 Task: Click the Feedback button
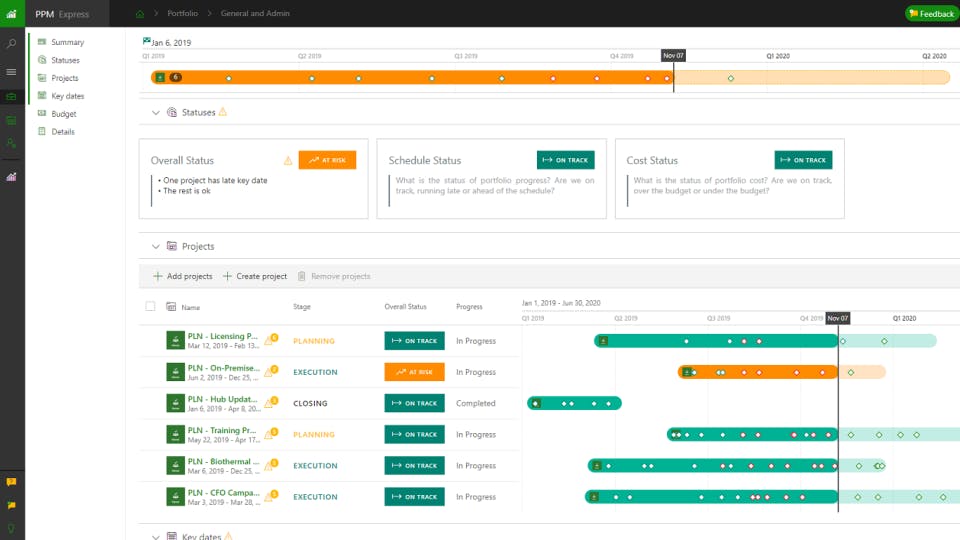pyautogui.click(x=931, y=13)
